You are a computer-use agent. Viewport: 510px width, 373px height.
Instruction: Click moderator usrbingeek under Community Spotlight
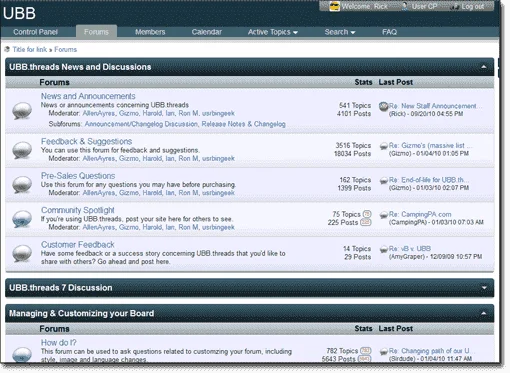pyautogui.click(x=218, y=227)
